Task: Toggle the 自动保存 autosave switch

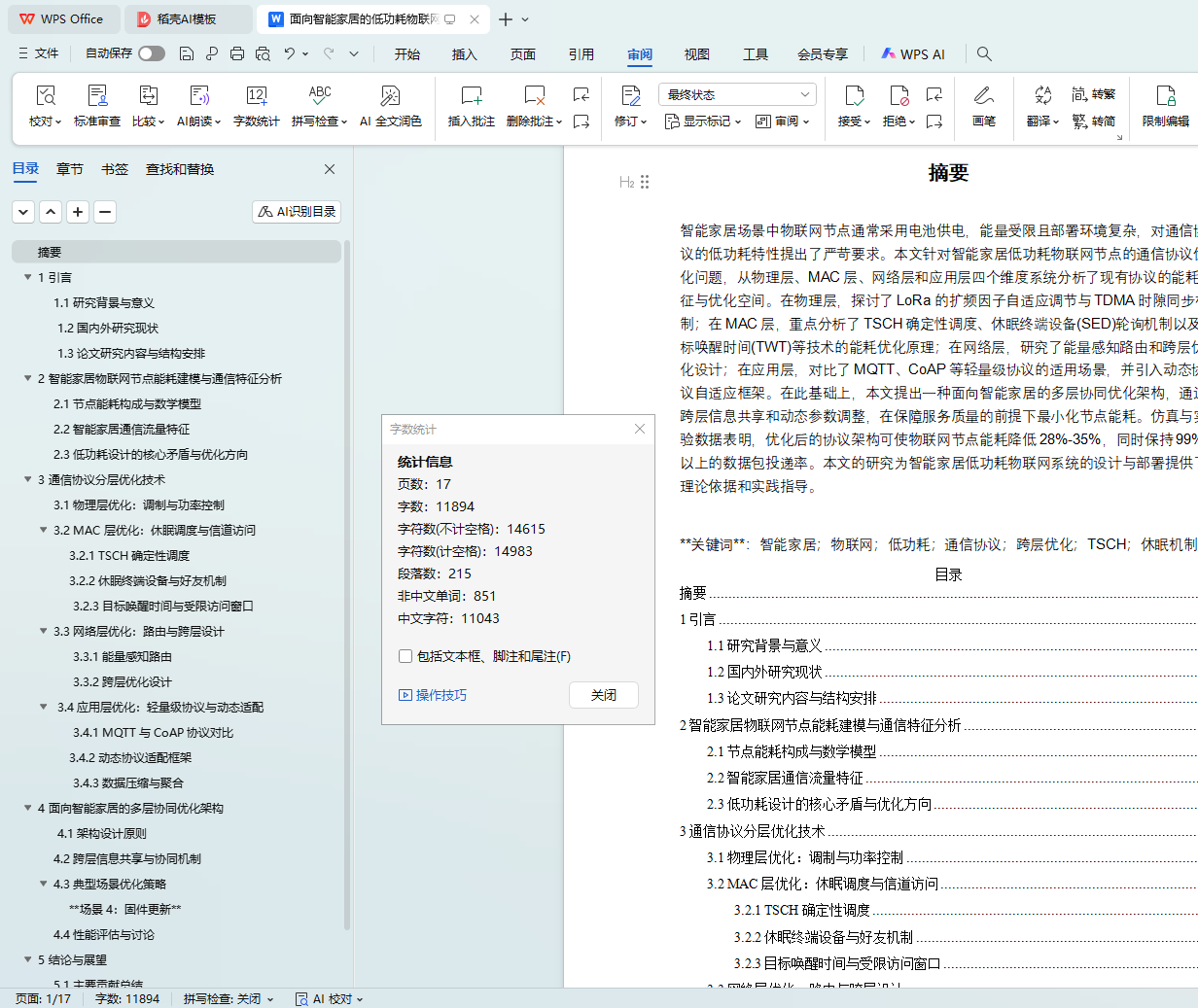Action: [x=151, y=53]
